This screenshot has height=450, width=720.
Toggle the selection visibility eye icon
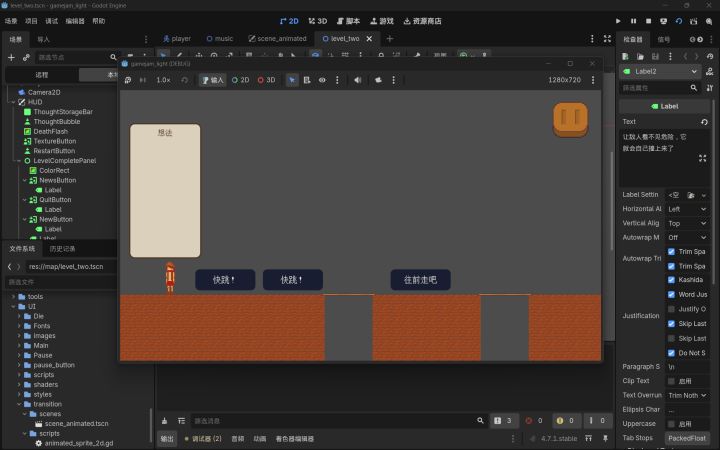click(322, 80)
